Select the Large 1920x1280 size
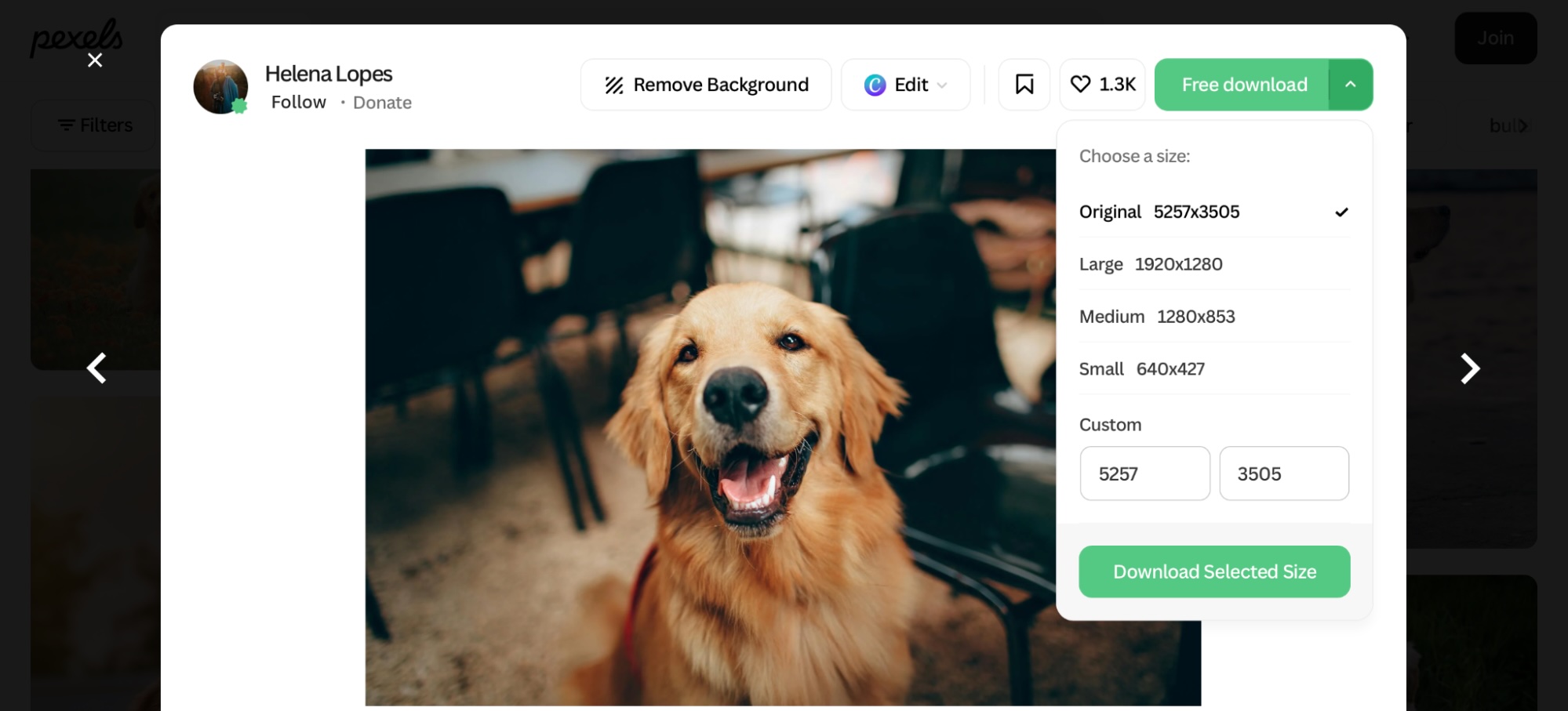The width and height of the screenshot is (1568, 711). pos(1151,264)
